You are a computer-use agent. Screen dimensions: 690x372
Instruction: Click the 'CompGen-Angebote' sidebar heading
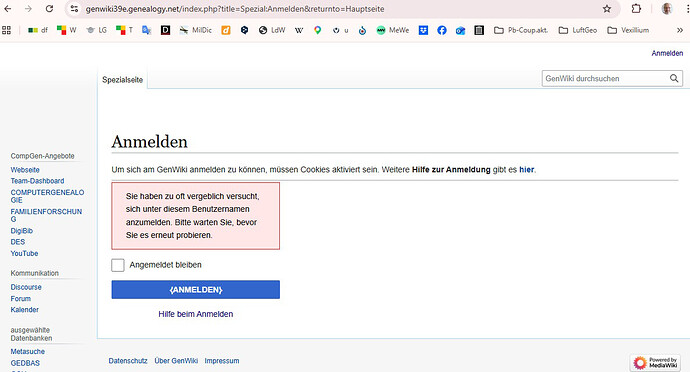point(42,156)
